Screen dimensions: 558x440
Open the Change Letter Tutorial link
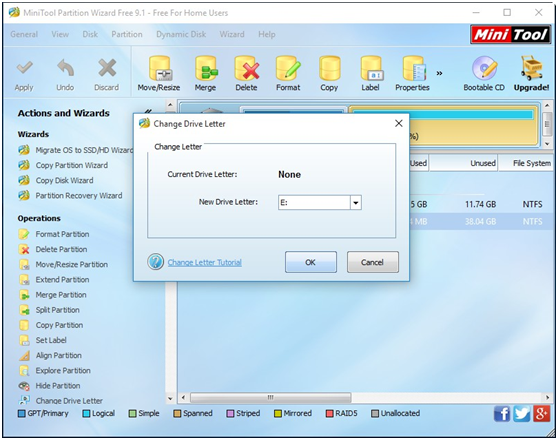(x=205, y=262)
